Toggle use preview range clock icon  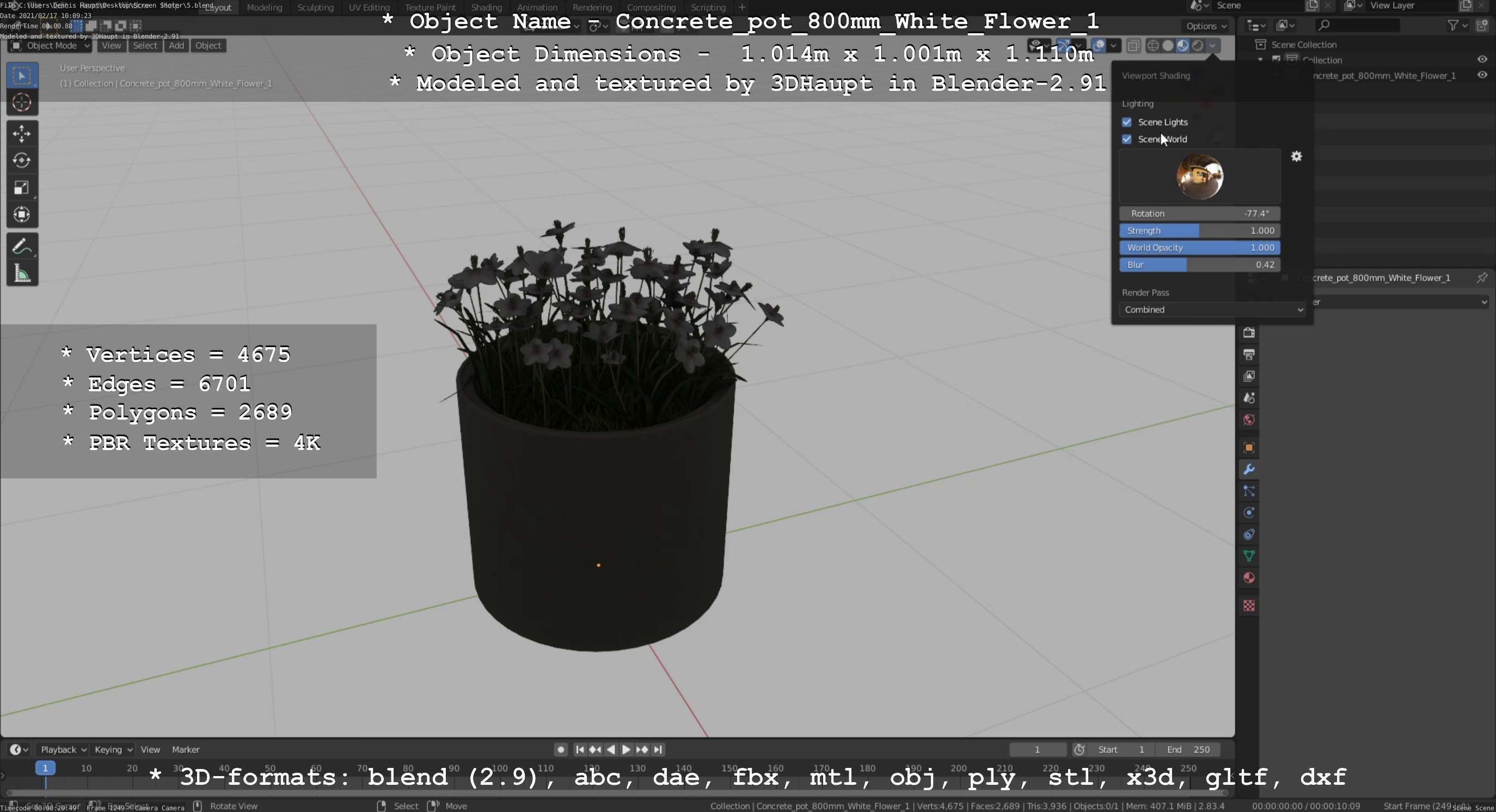(x=1079, y=749)
